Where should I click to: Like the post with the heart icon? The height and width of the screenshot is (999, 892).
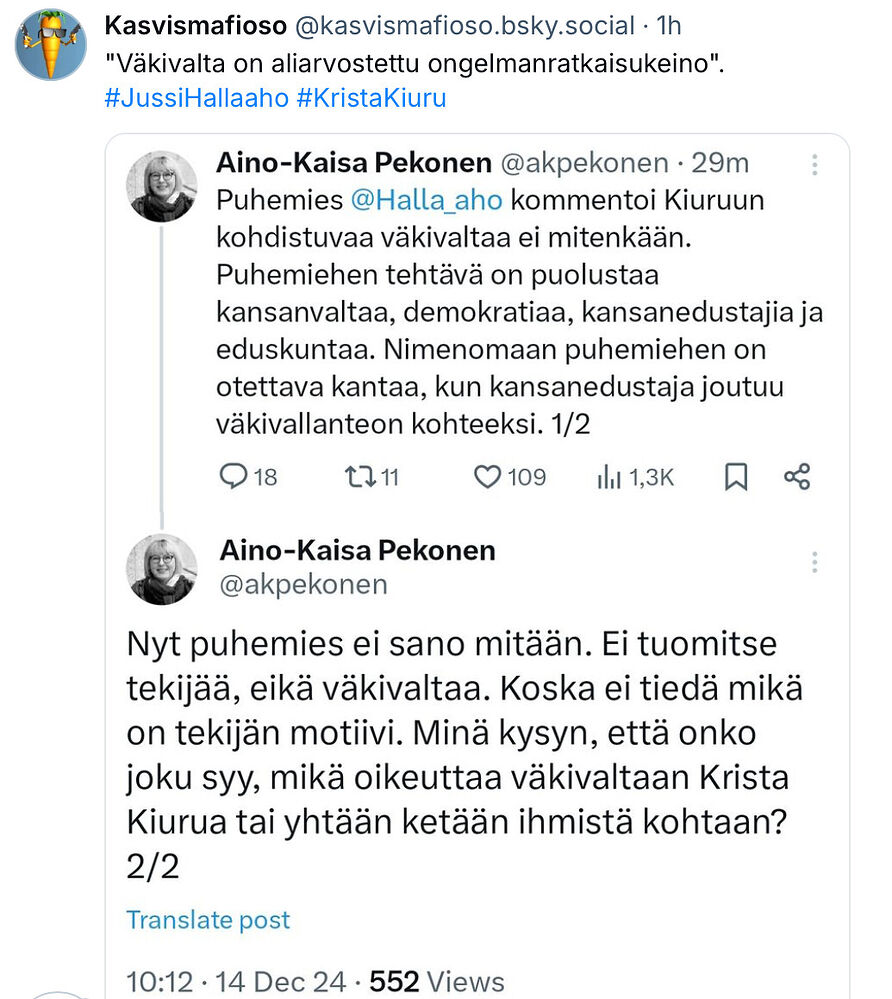[487, 478]
